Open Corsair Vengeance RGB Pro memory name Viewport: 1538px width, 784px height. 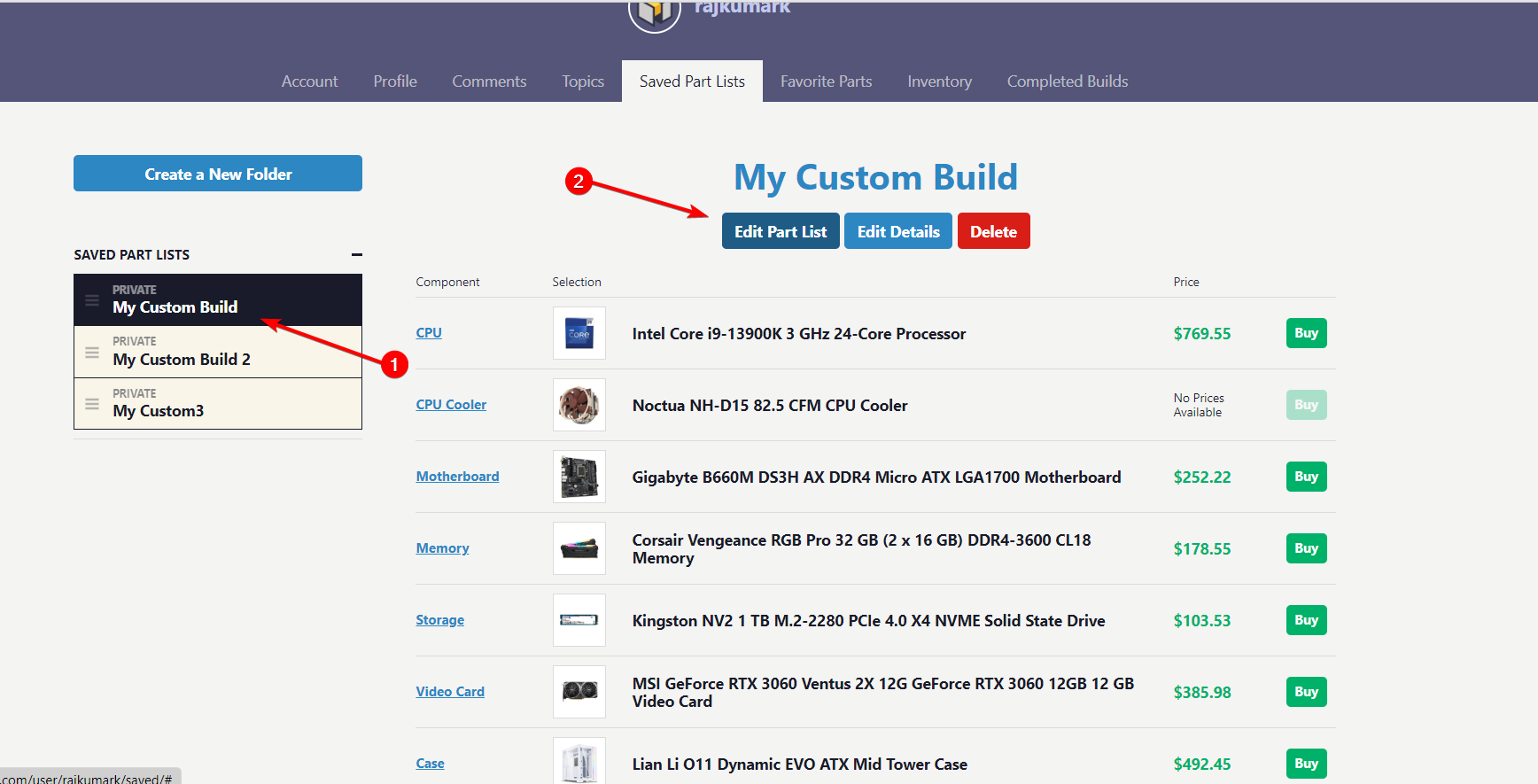pos(862,549)
